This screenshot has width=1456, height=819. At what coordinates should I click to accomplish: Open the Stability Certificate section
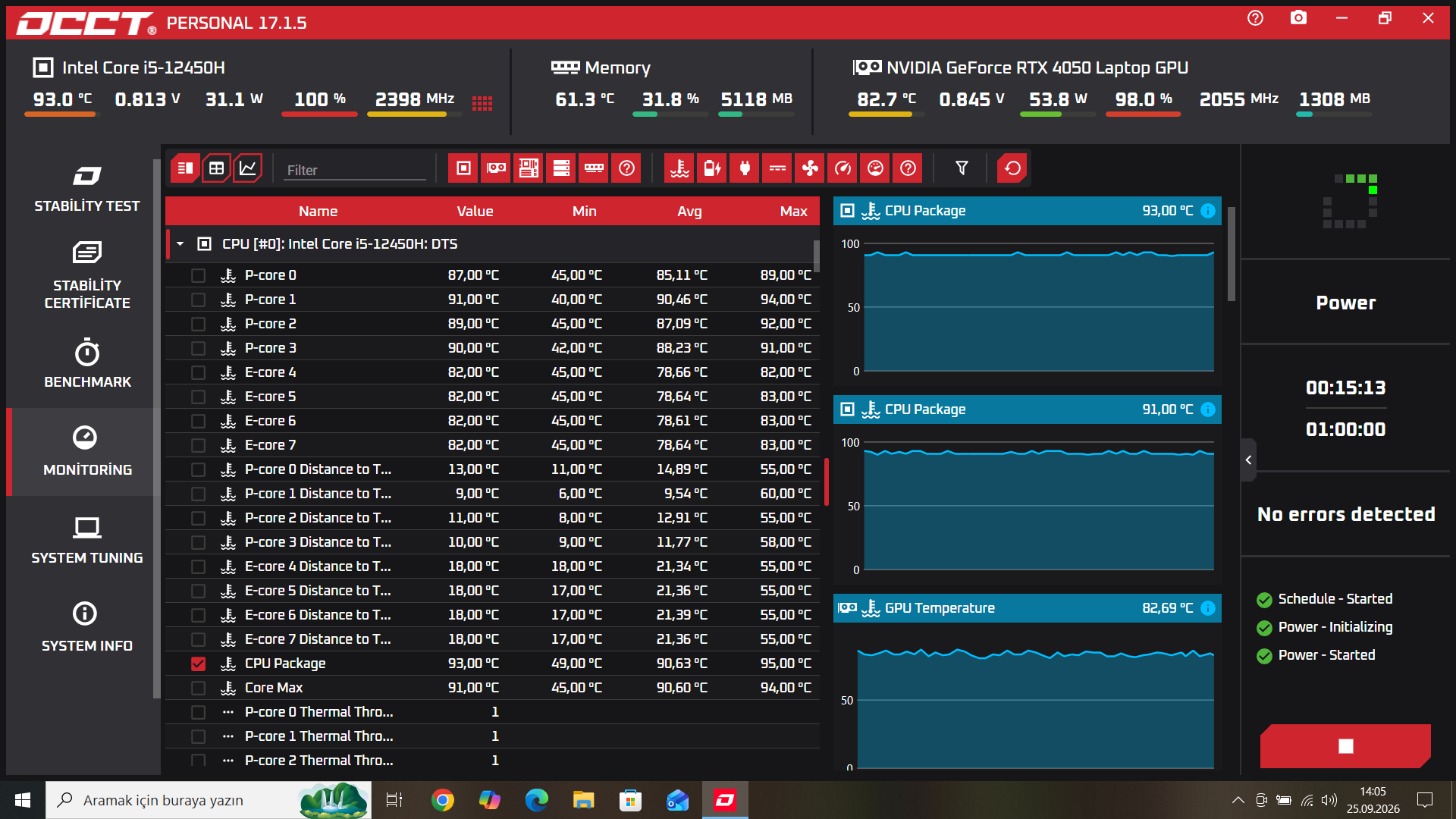pos(86,275)
